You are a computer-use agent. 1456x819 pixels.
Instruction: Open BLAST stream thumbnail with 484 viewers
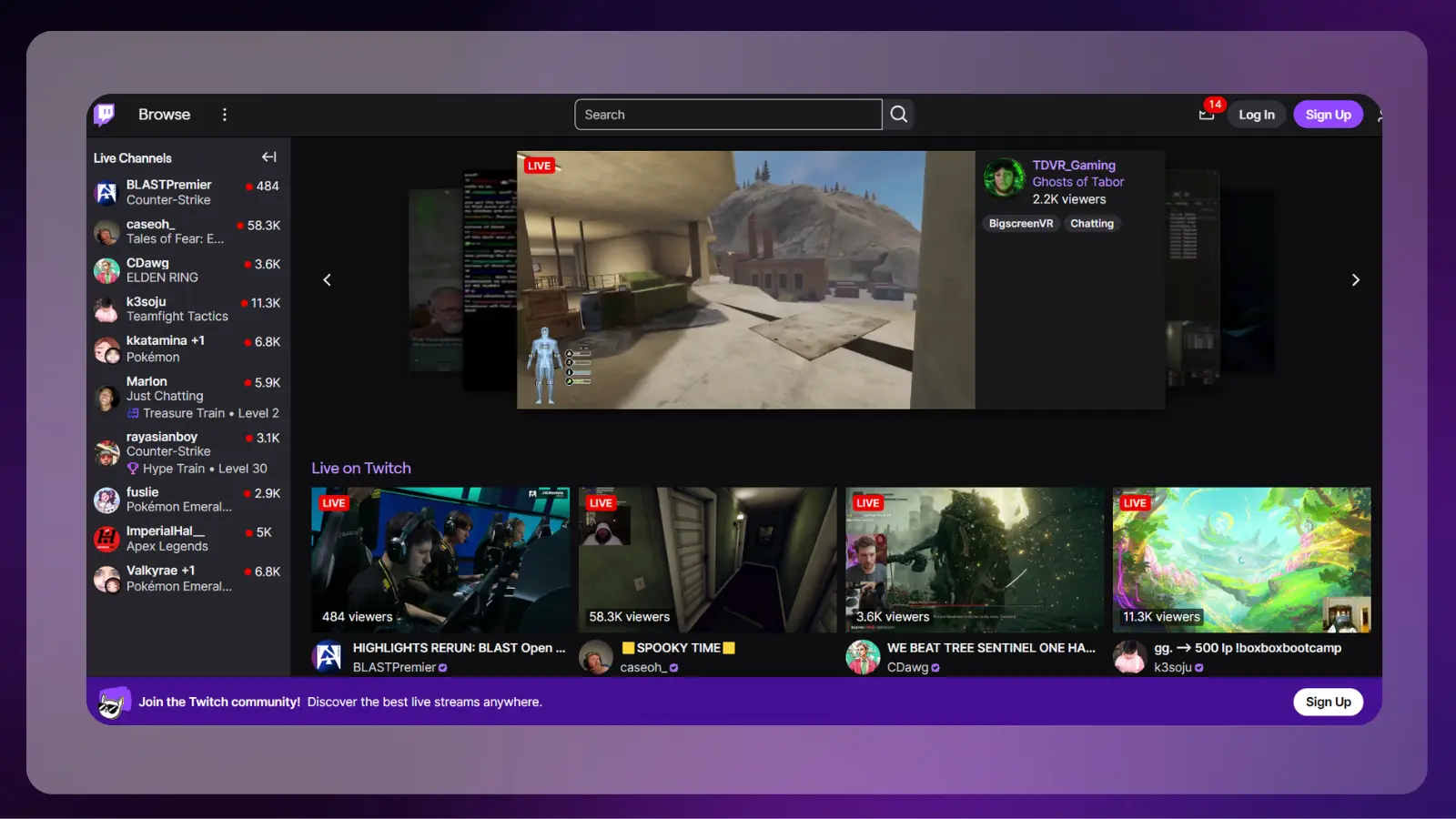(x=440, y=560)
